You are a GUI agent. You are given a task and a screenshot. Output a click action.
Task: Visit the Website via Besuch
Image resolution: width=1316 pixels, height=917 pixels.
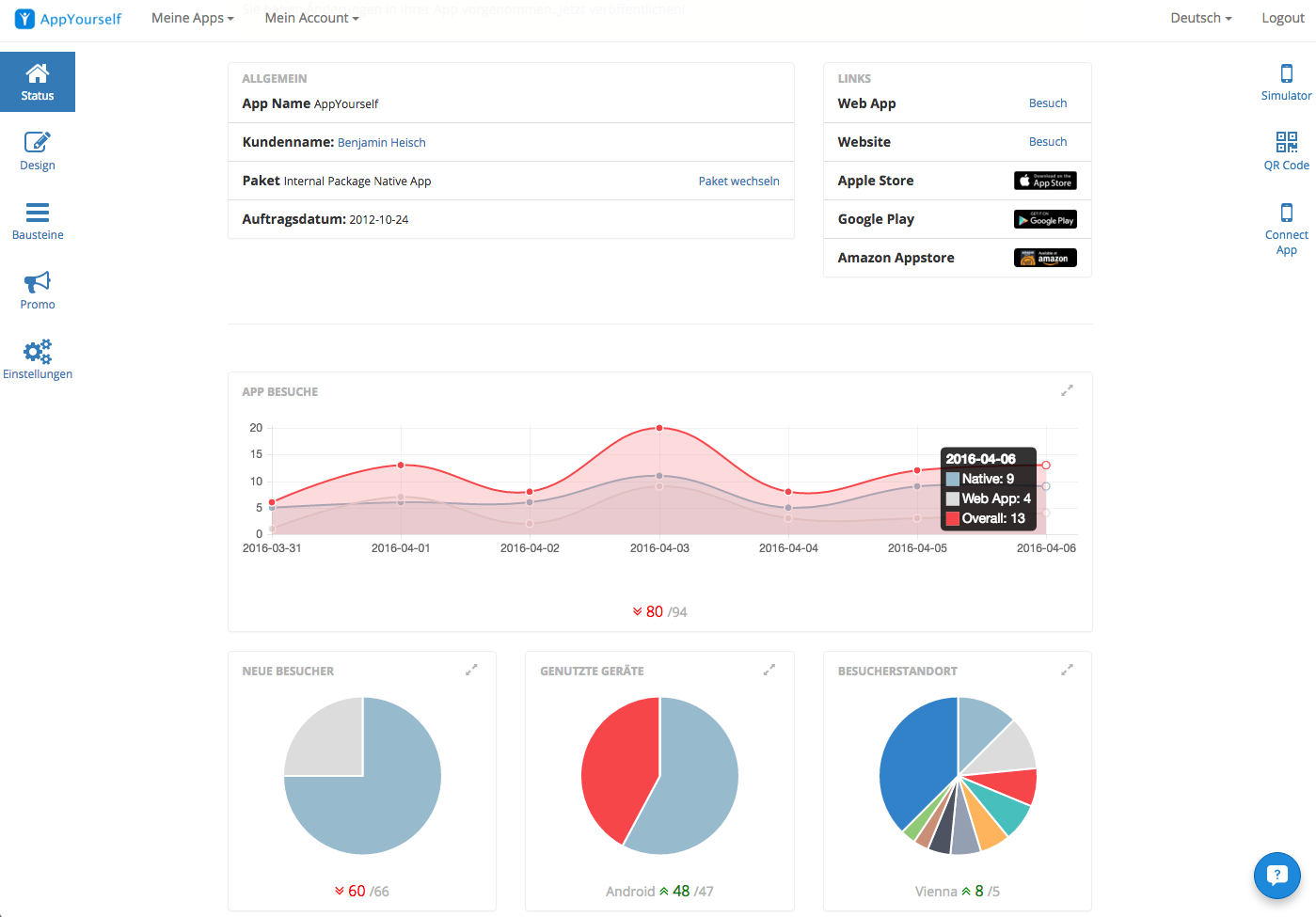click(1048, 142)
